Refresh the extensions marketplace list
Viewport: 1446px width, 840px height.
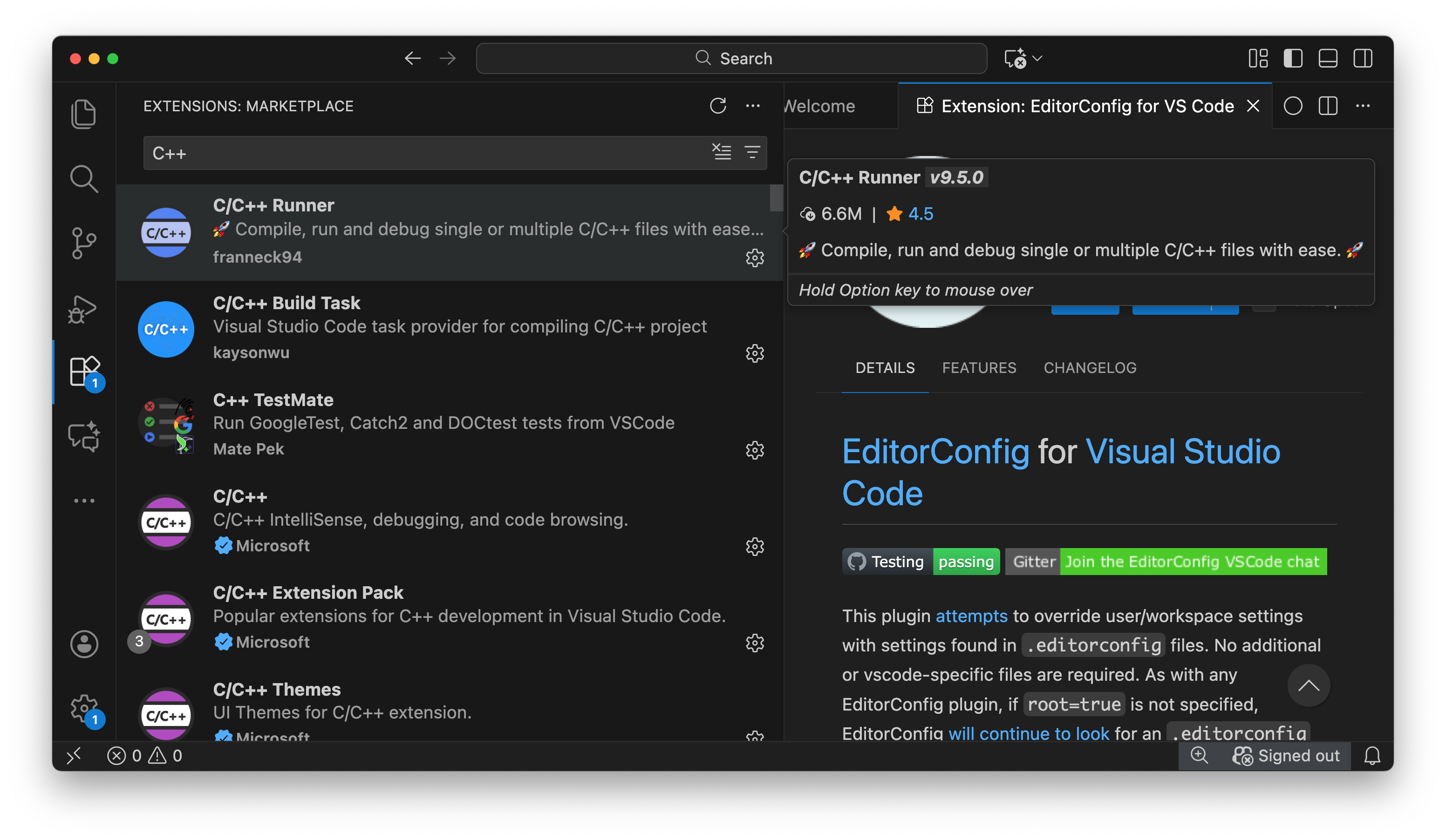click(718, 106)
